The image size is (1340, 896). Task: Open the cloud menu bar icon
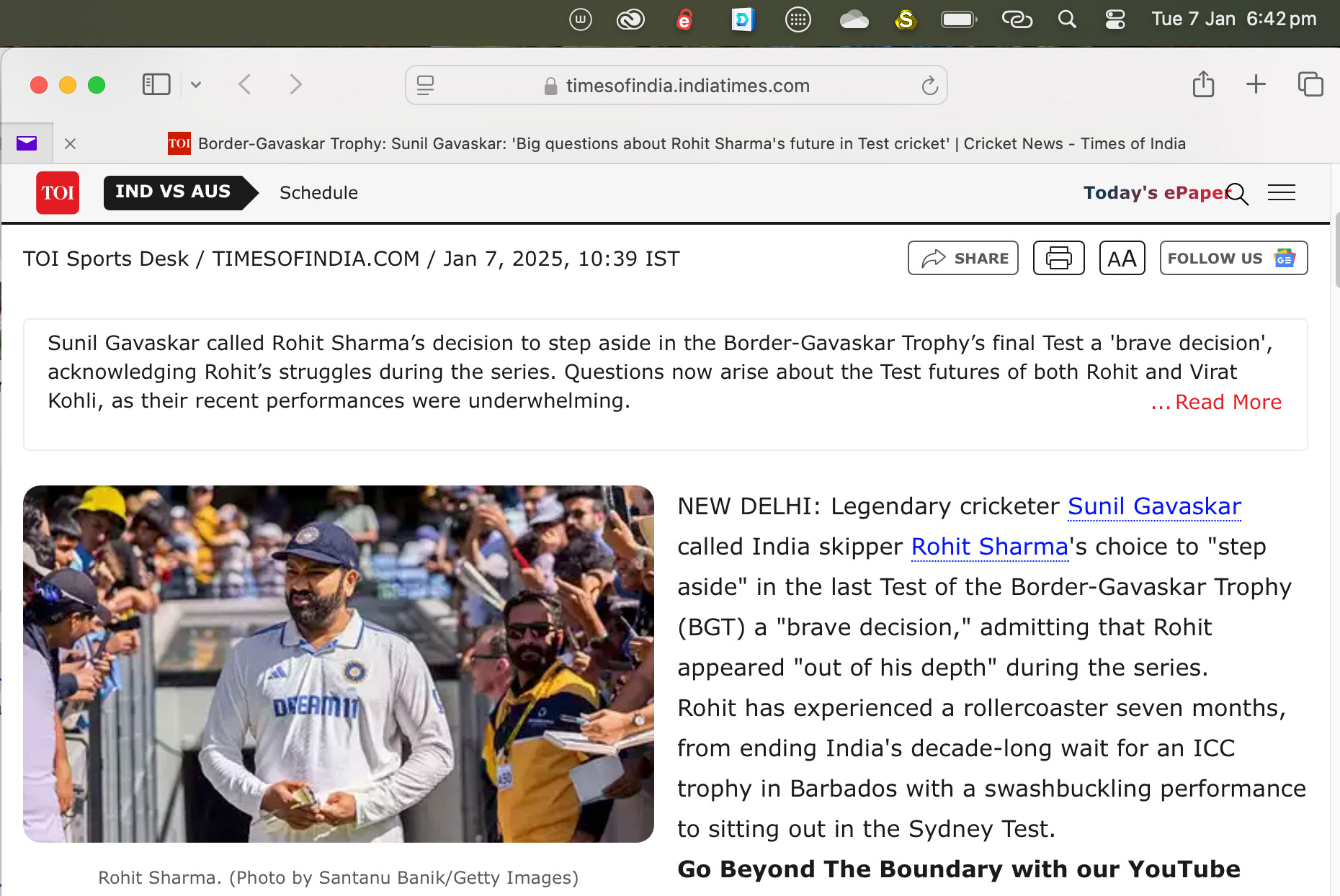coord(854,19)
